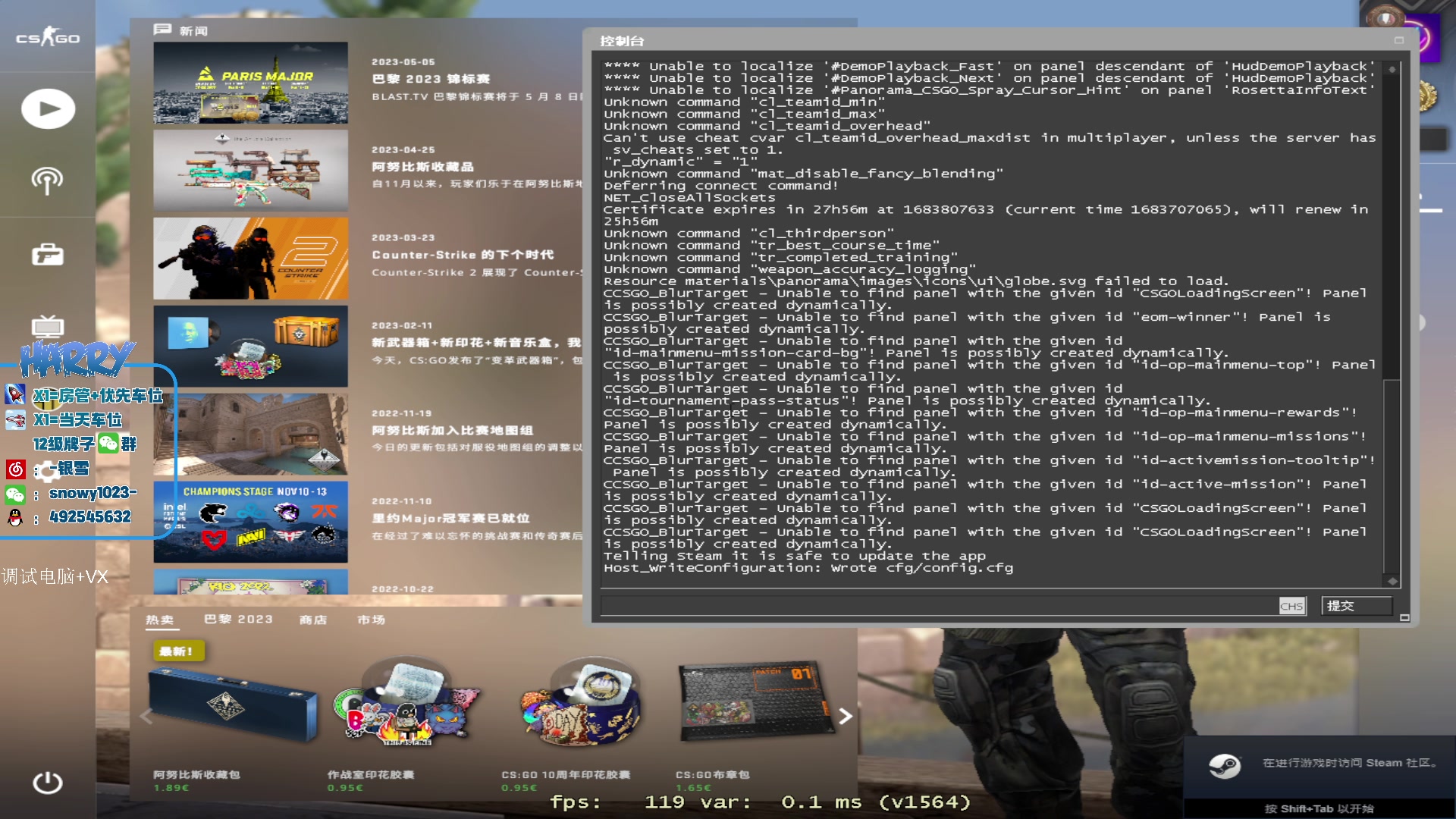Click the console scroll-up arrow

click(x=1392, y=69)
